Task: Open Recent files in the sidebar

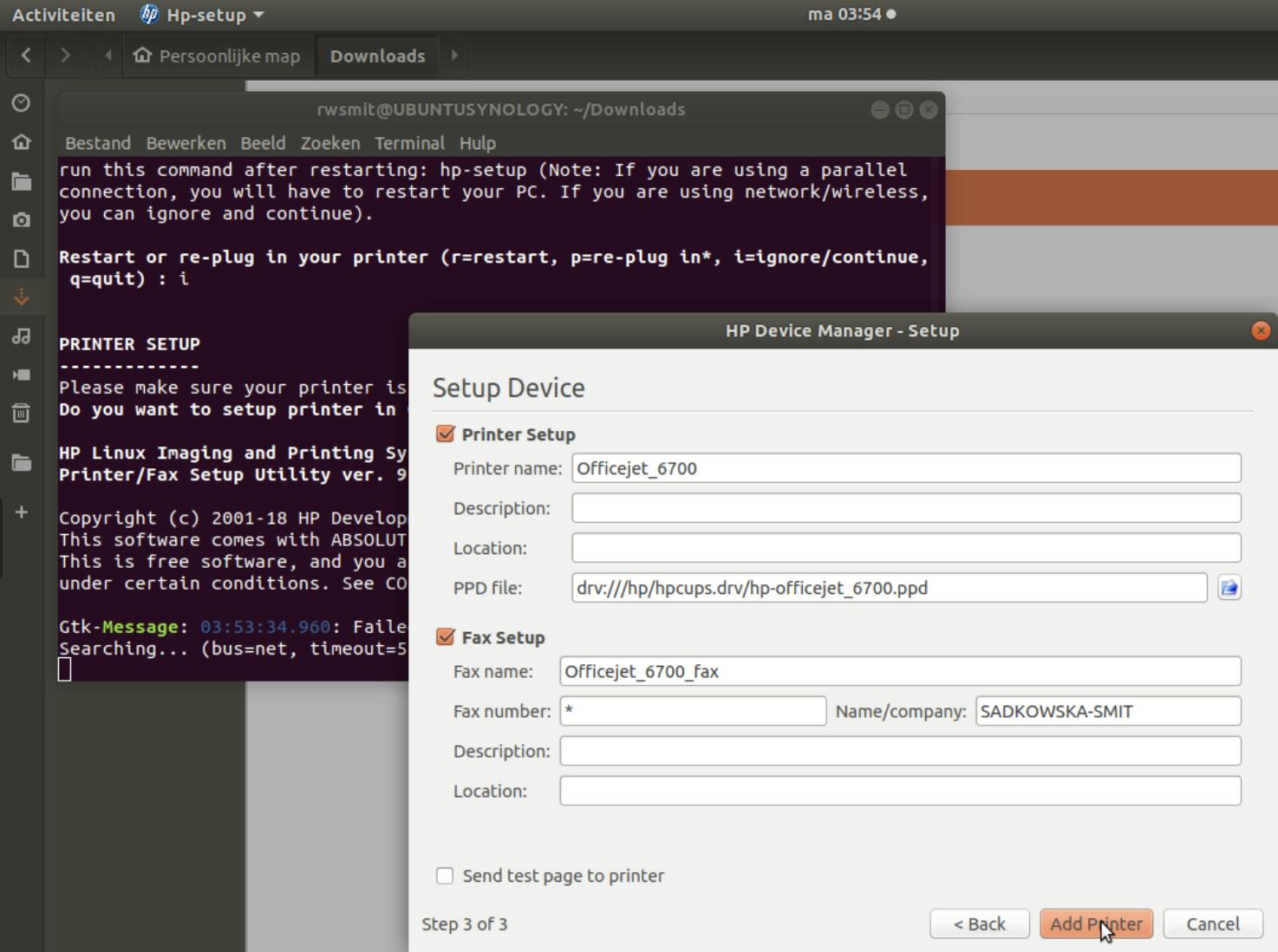Action: point(22,103)
